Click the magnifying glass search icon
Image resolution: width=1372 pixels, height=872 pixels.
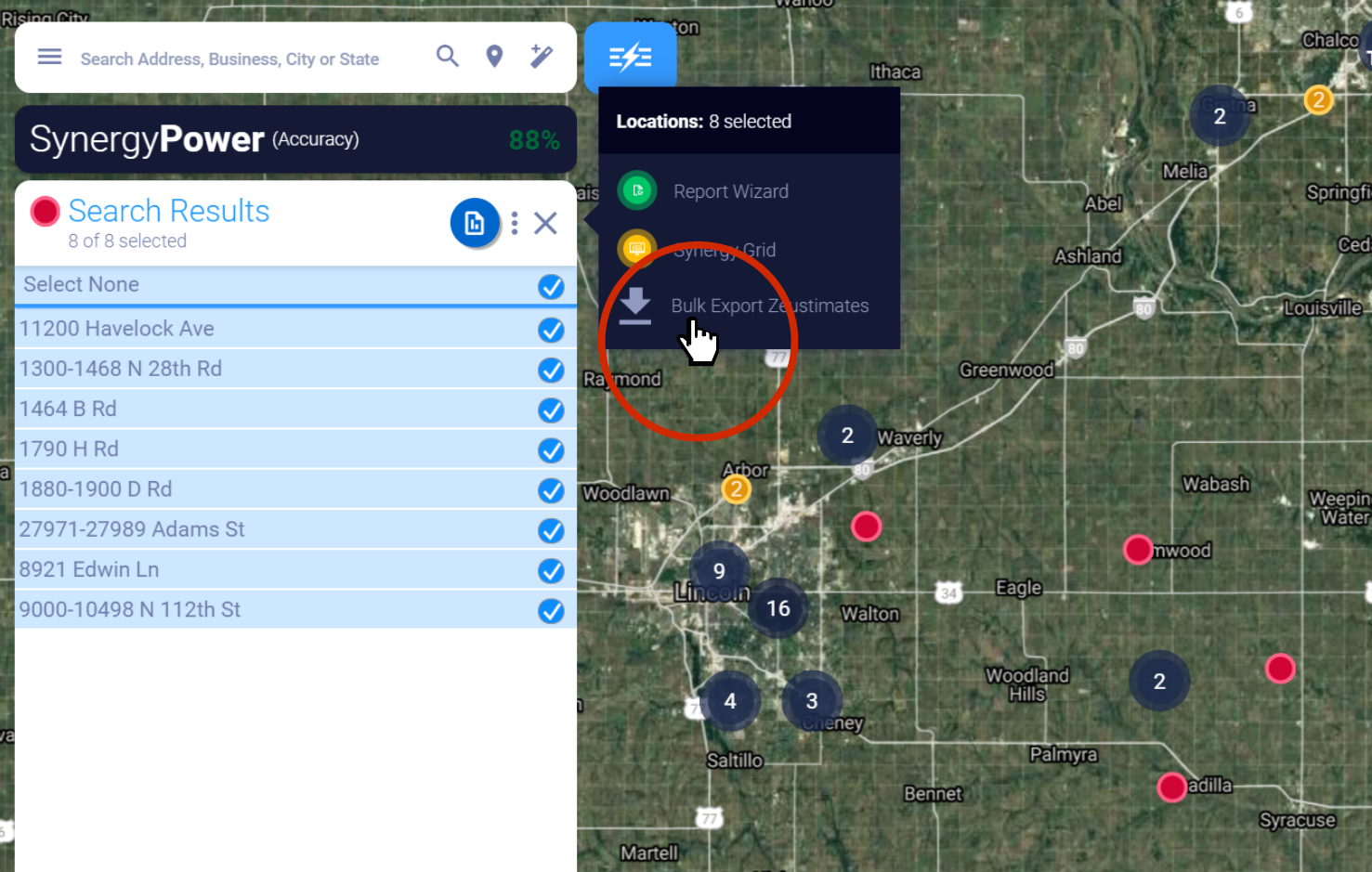448,57
